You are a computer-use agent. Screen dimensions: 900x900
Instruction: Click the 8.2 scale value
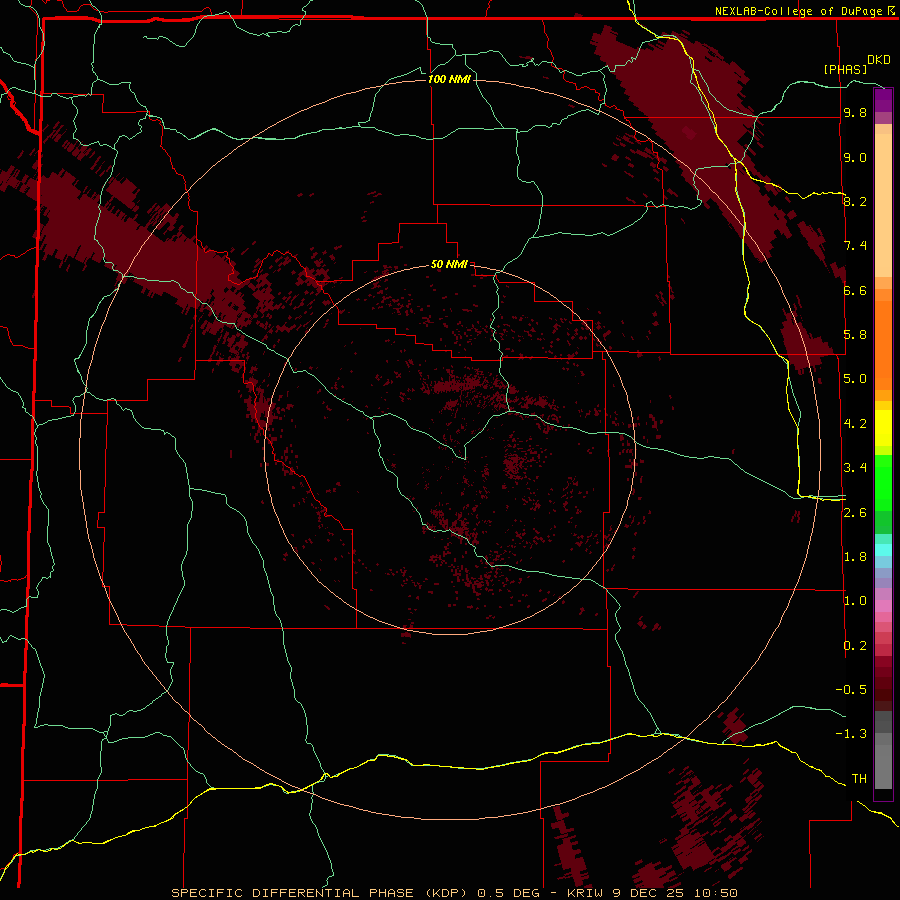(855, 201)
